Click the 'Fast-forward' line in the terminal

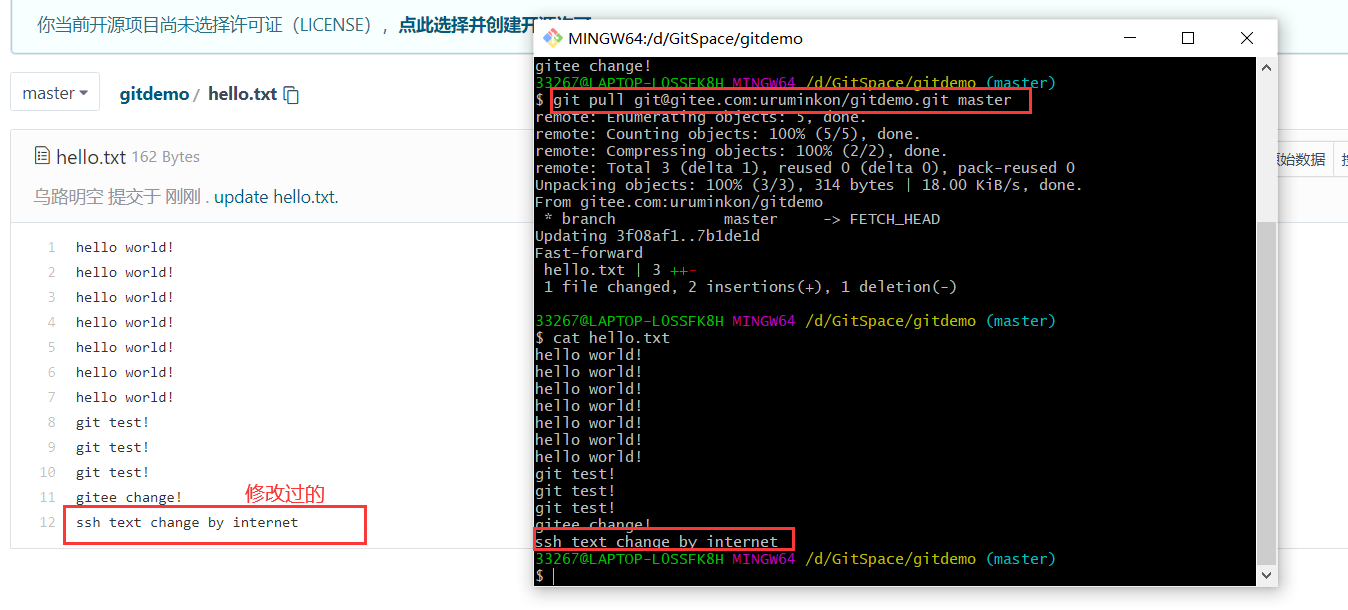(x=589, y=253)
